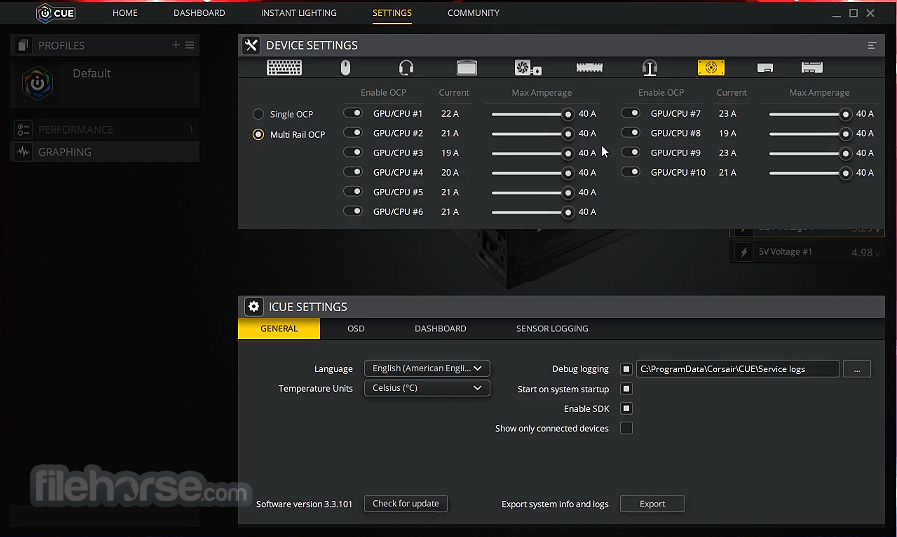Select the headset device icon
897x537 pixels.
(406, 67)
